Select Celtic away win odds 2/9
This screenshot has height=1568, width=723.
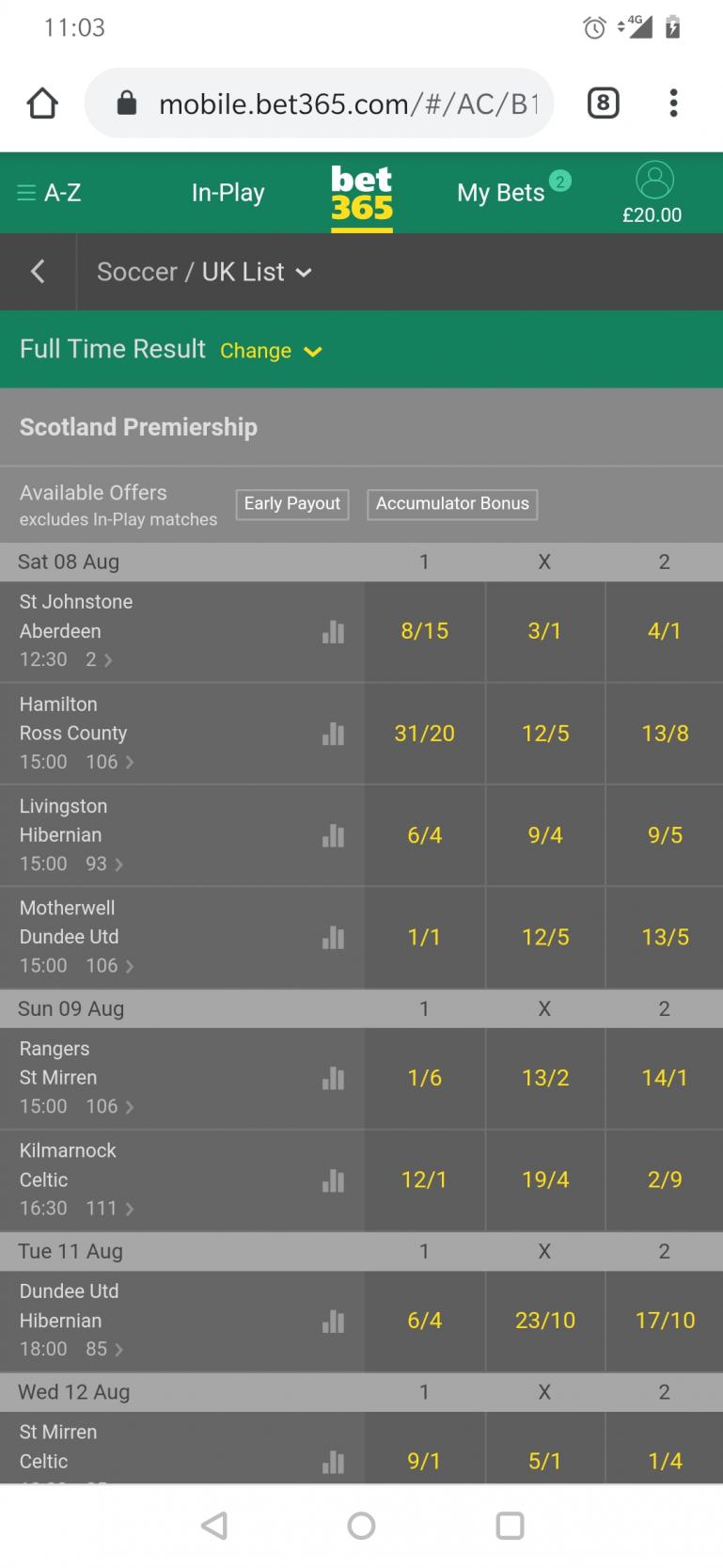(x=665, y=1180)
